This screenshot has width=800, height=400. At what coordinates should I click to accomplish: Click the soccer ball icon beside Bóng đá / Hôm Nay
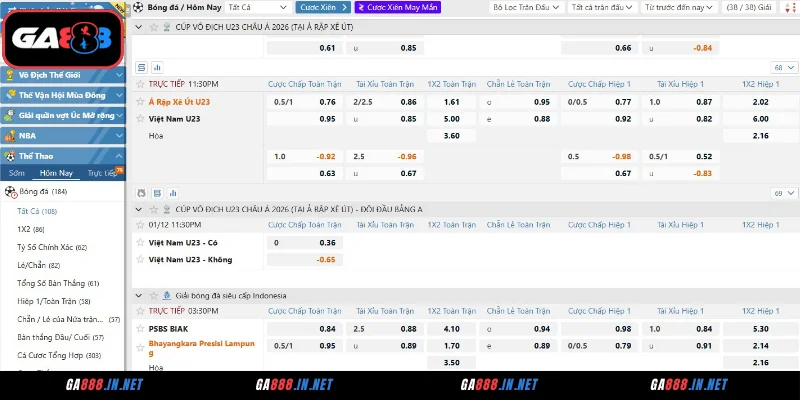(138, 7)
